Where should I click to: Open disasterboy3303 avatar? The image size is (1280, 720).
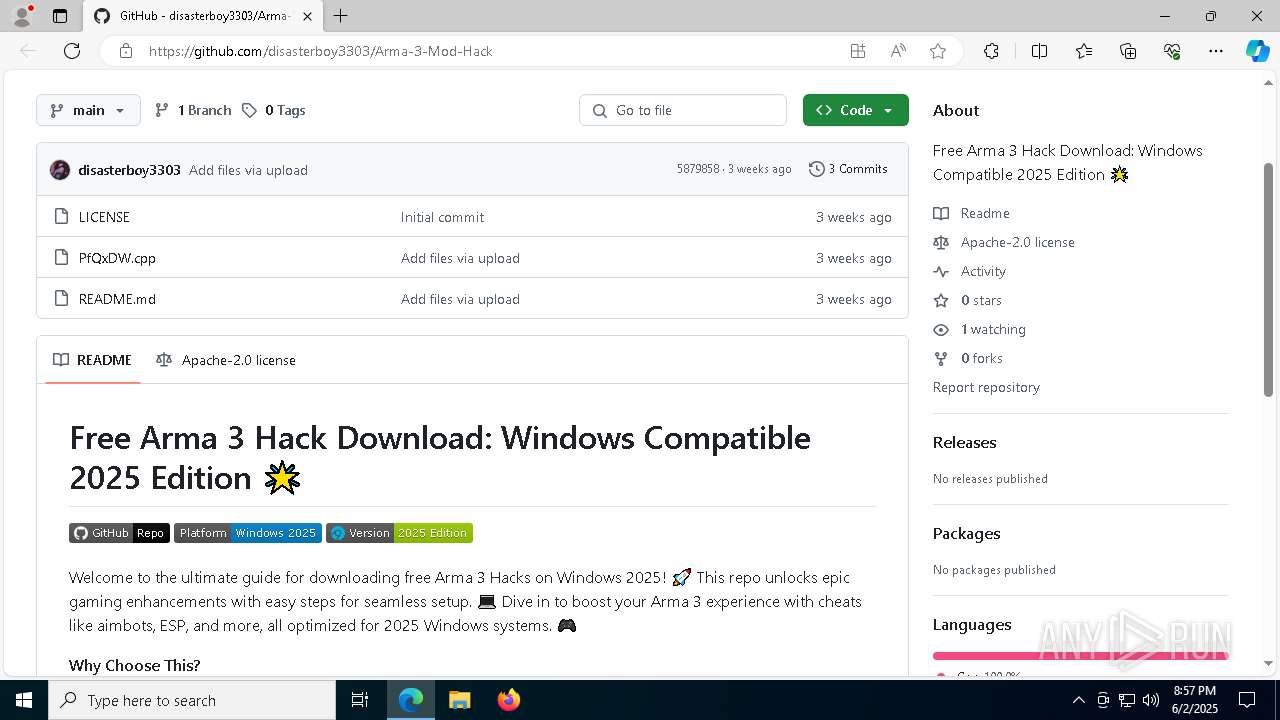(x=60, y=170)
